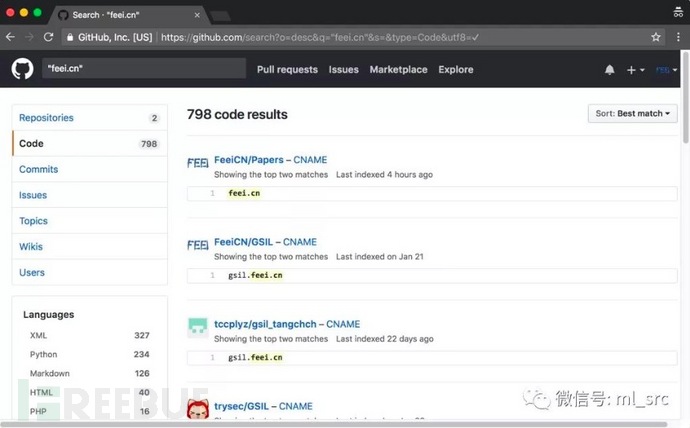Click "Last indexed 22 days ago" text

[x=385, y=339]
